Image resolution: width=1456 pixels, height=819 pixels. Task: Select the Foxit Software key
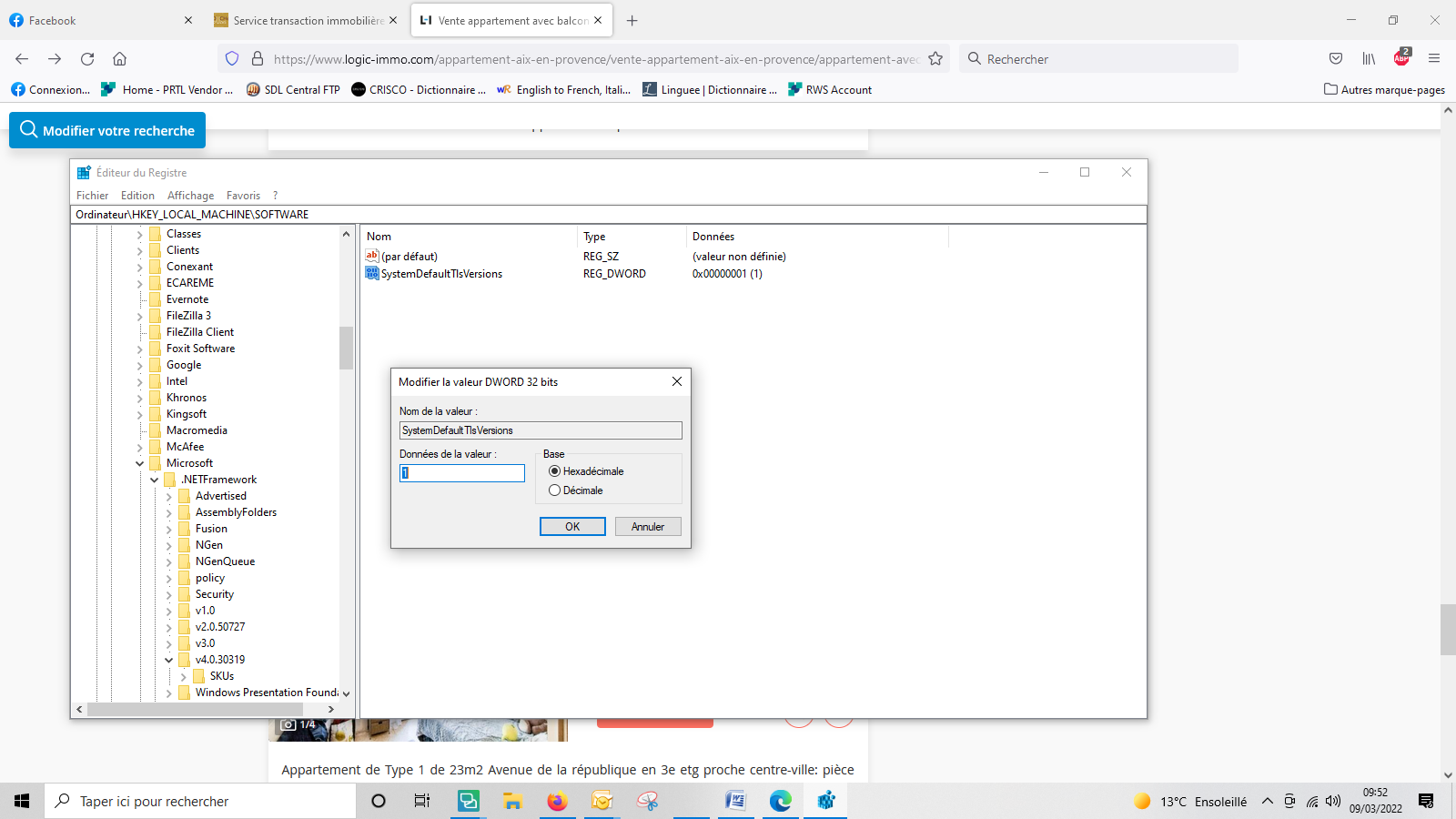click(x=200, y=349)
